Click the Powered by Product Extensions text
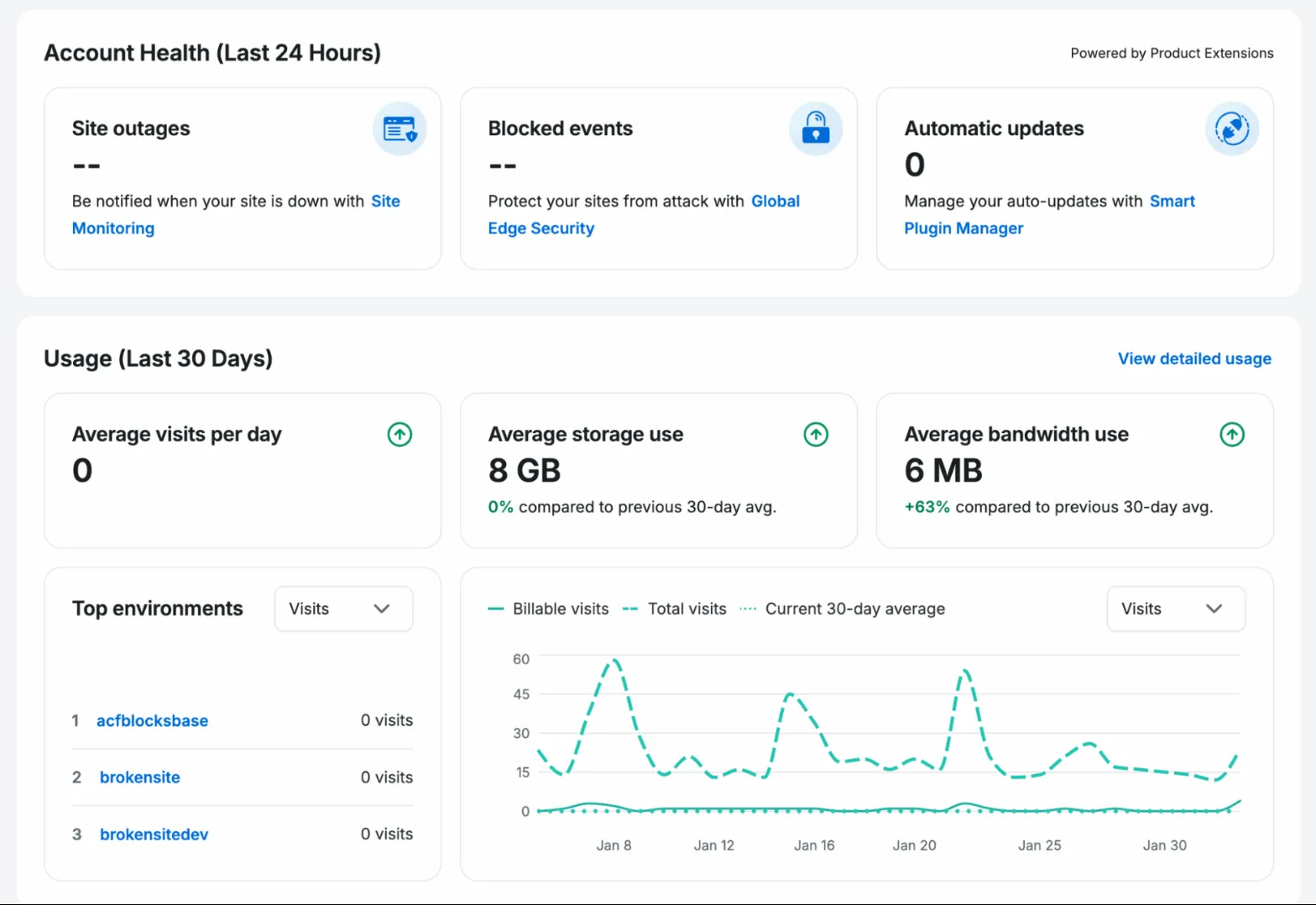The image size is (1316, 905). point(1172,53)
